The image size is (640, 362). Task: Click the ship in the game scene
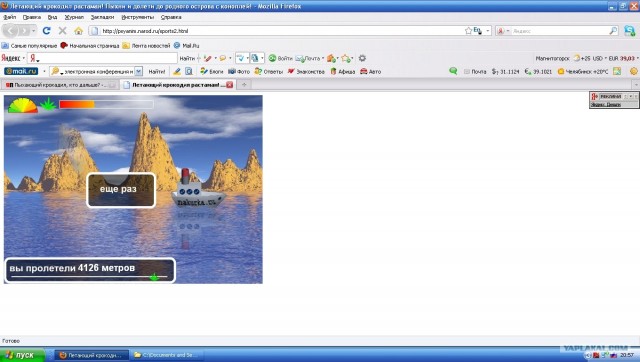pos(198,190)
